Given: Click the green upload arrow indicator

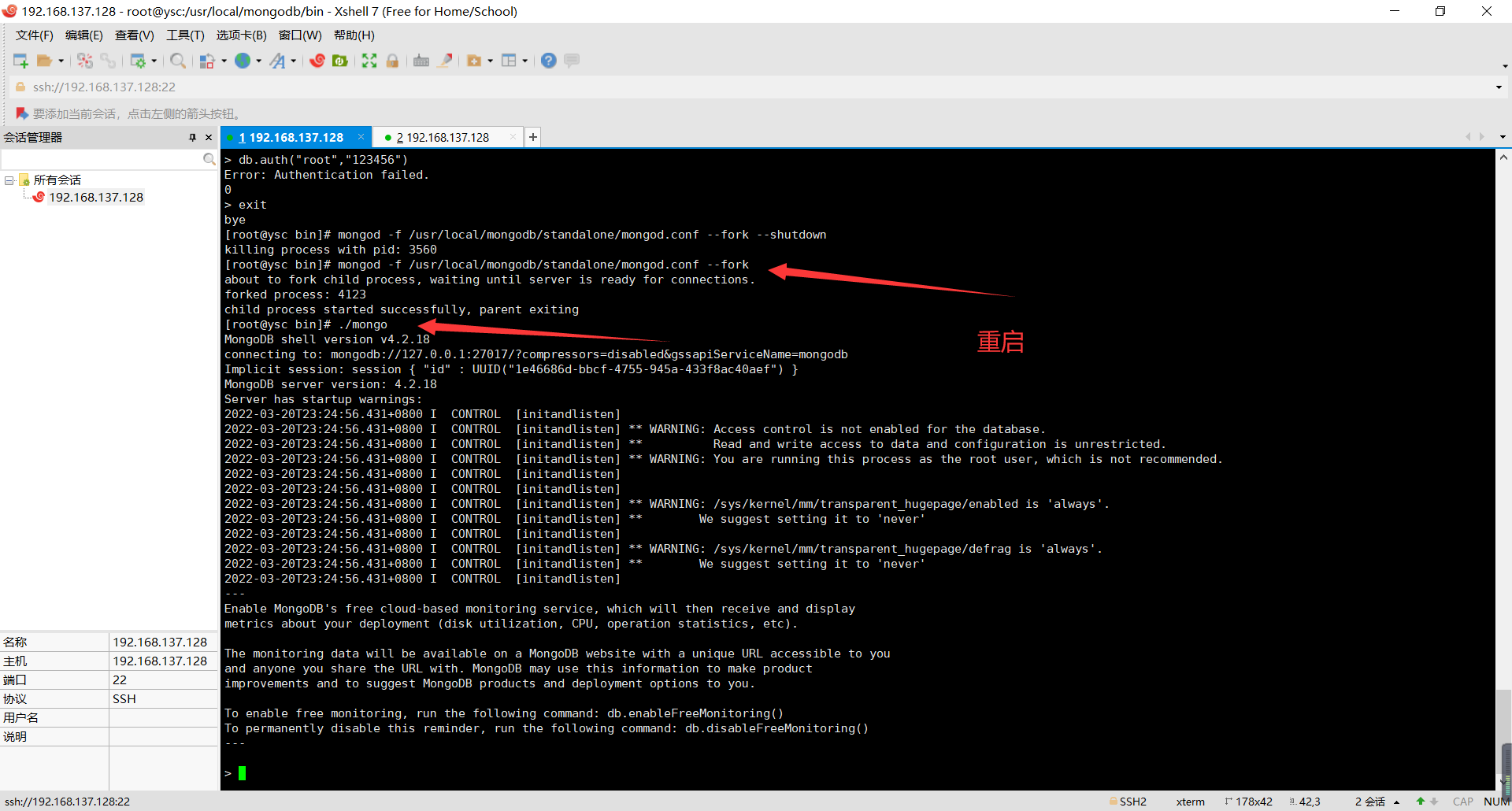Looking at the screenshot, I should (1420, 802).
